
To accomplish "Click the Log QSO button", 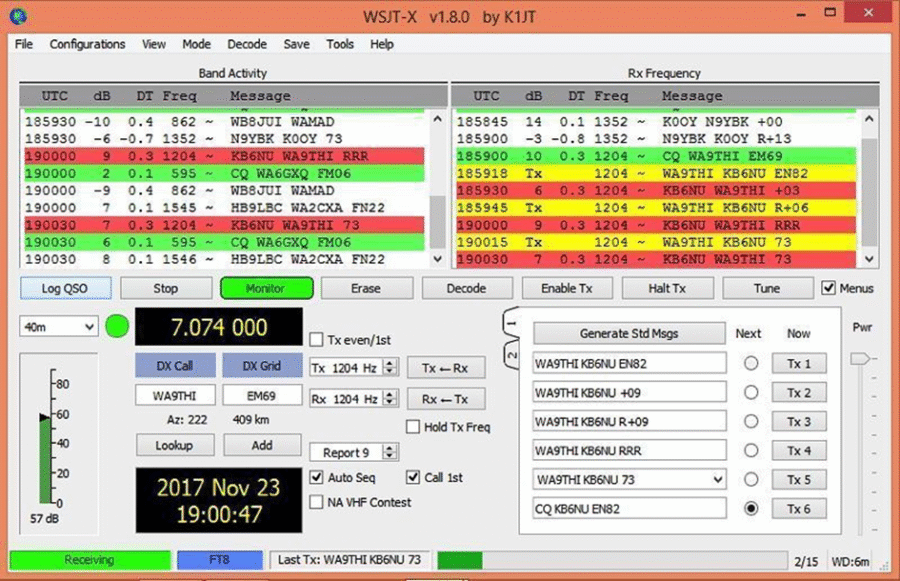I will (x=65, y=287).
